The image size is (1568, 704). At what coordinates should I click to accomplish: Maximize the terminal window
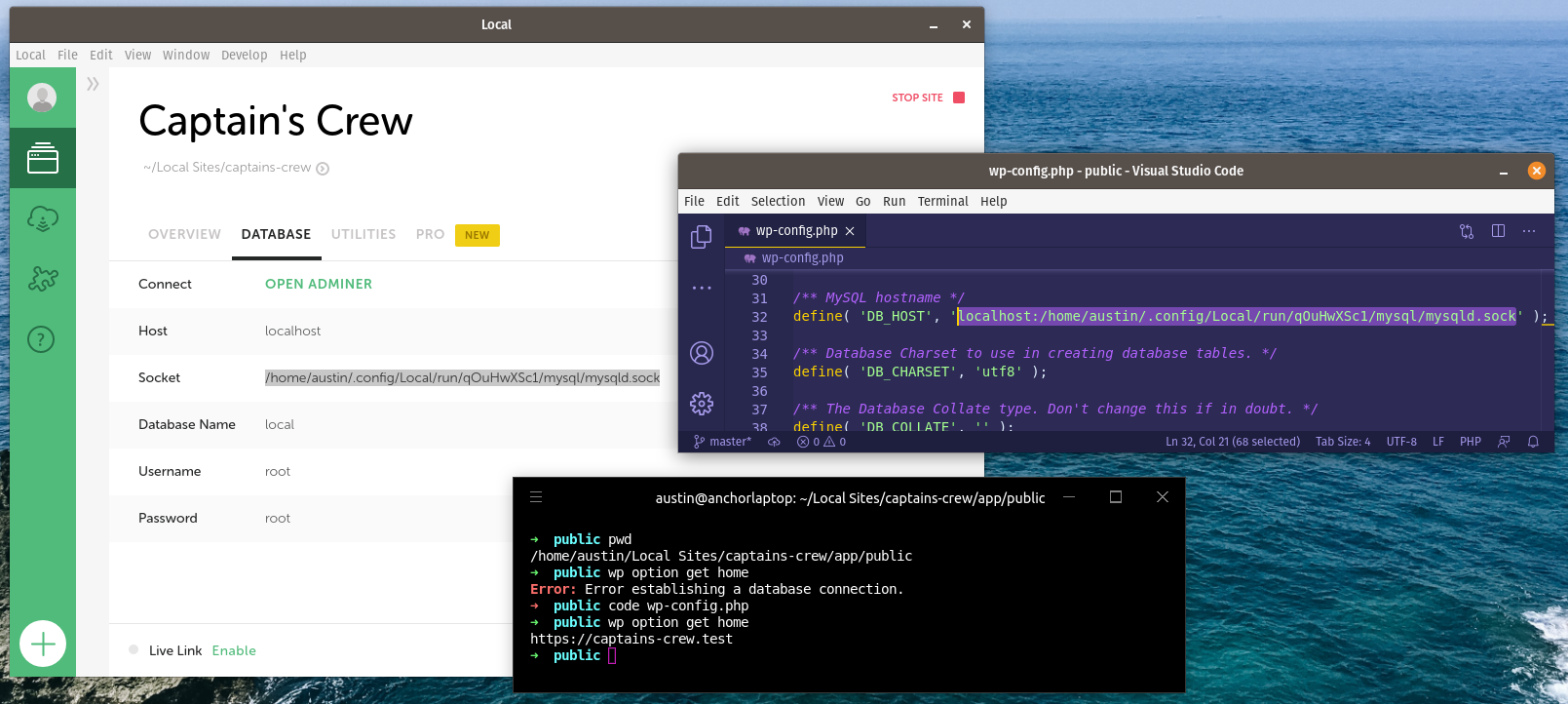tap(1116, 497)
